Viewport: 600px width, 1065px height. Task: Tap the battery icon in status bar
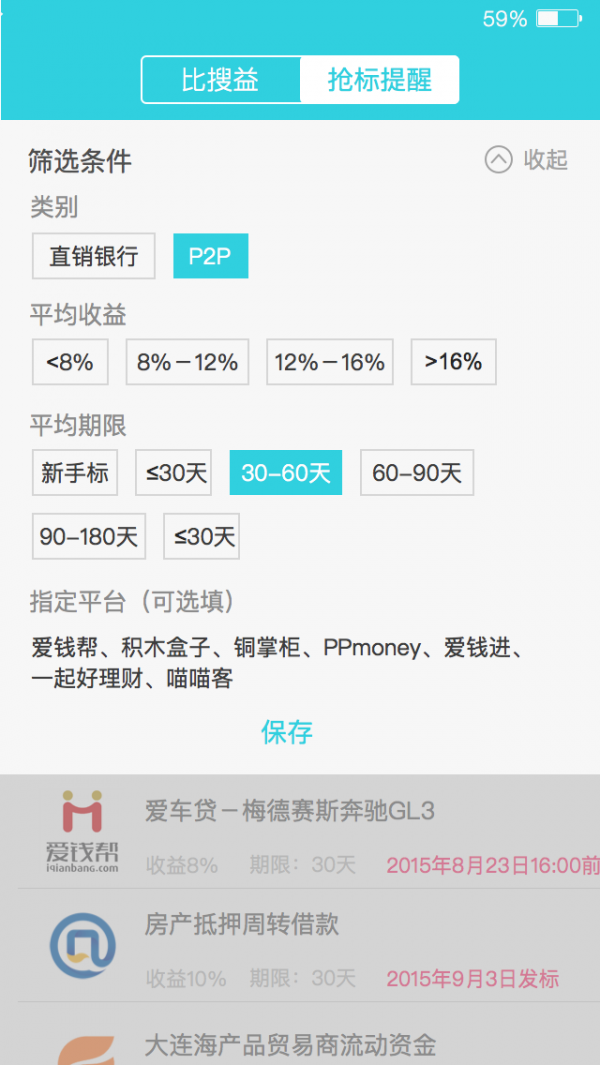(x=559, y=18)
